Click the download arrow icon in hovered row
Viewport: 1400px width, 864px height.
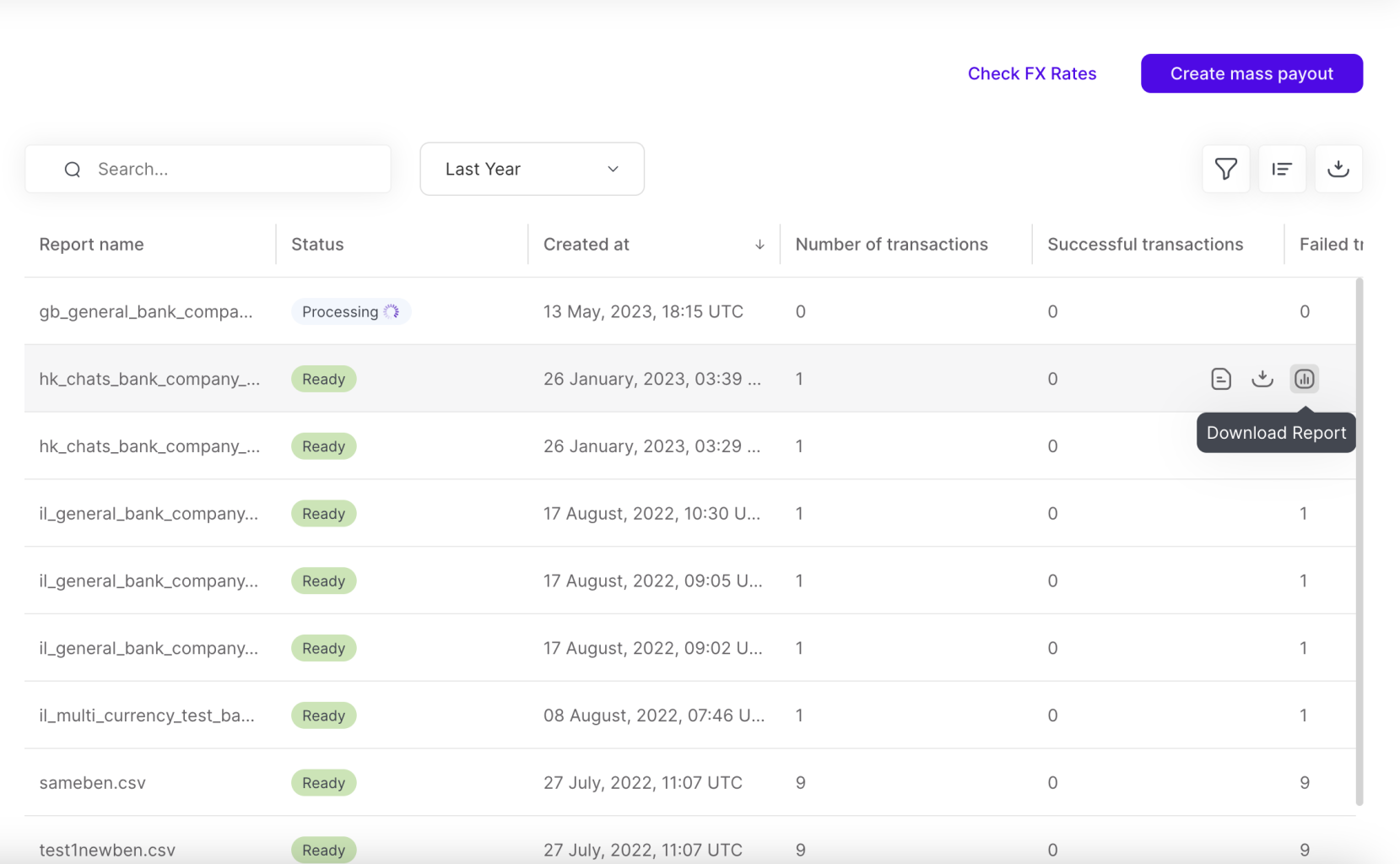[x=1262, y=379]
